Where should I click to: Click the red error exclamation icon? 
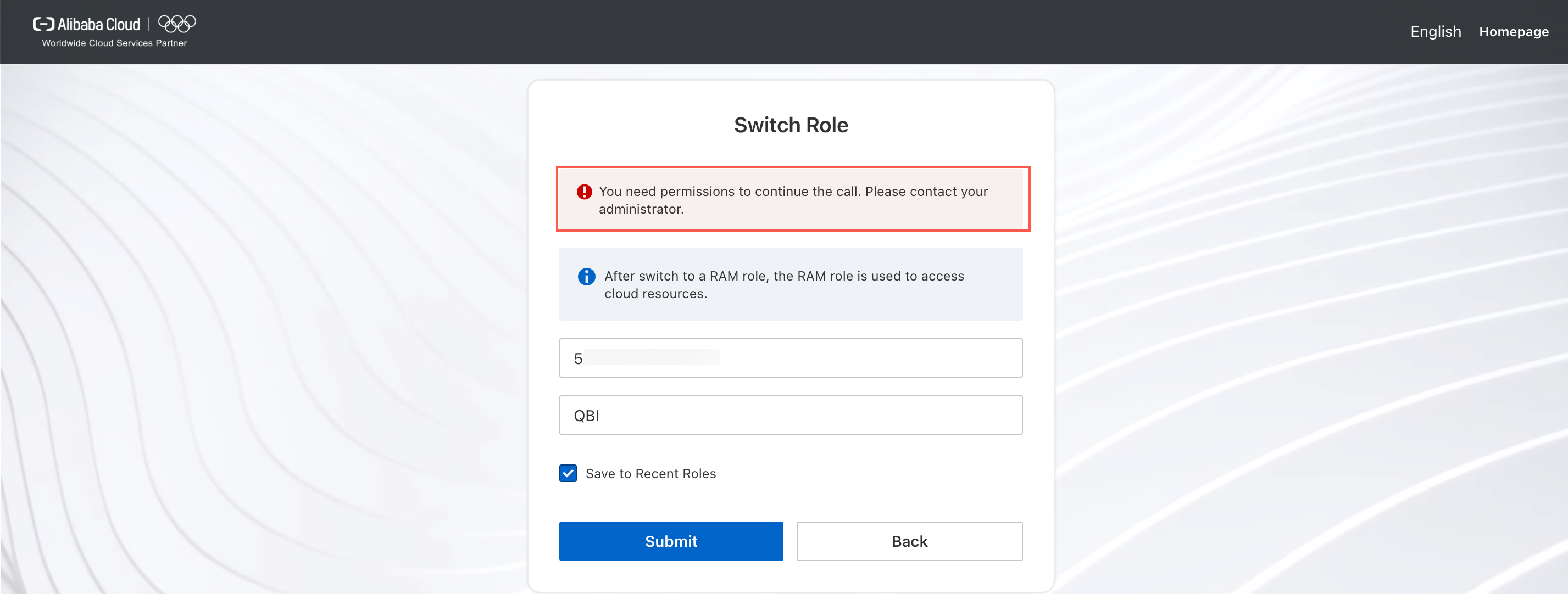coord(585,192)
